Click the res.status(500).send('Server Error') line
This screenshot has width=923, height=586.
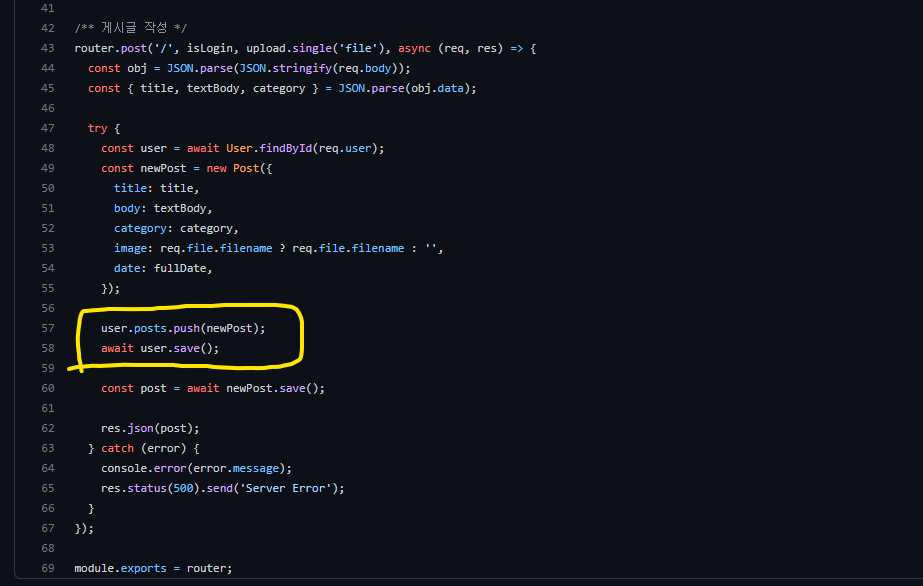(223, 488)
